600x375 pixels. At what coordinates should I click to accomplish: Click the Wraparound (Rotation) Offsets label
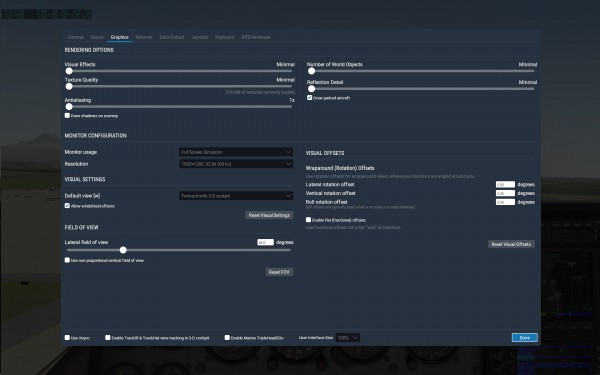340,168
